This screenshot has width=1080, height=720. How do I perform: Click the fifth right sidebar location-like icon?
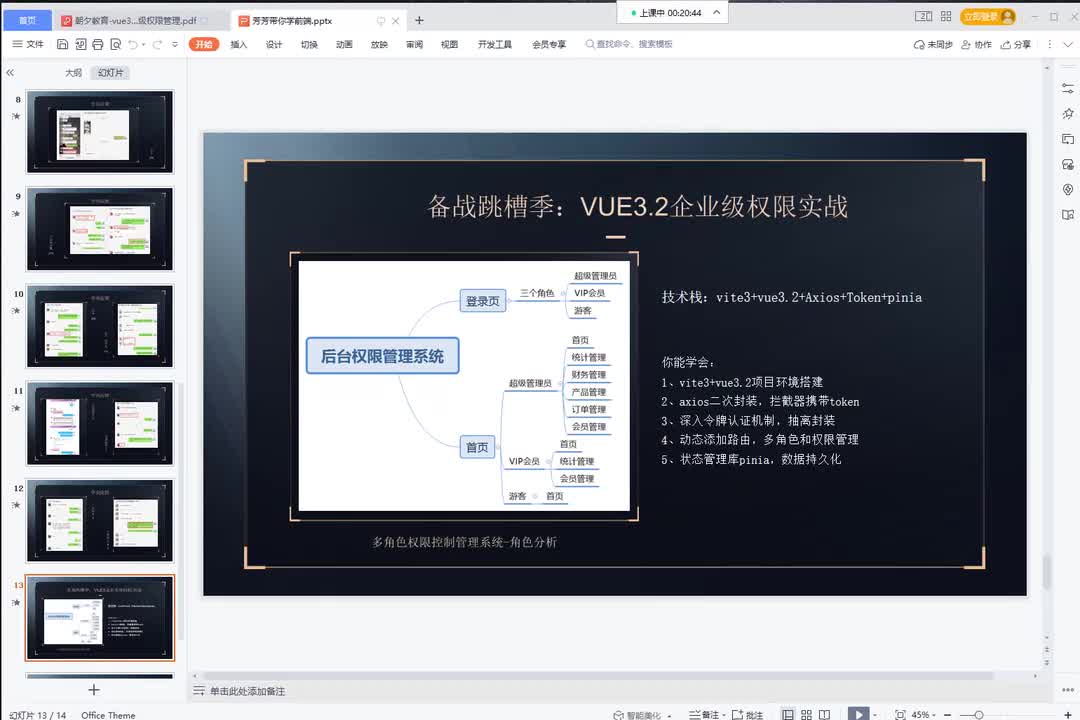coord(1068,189)
